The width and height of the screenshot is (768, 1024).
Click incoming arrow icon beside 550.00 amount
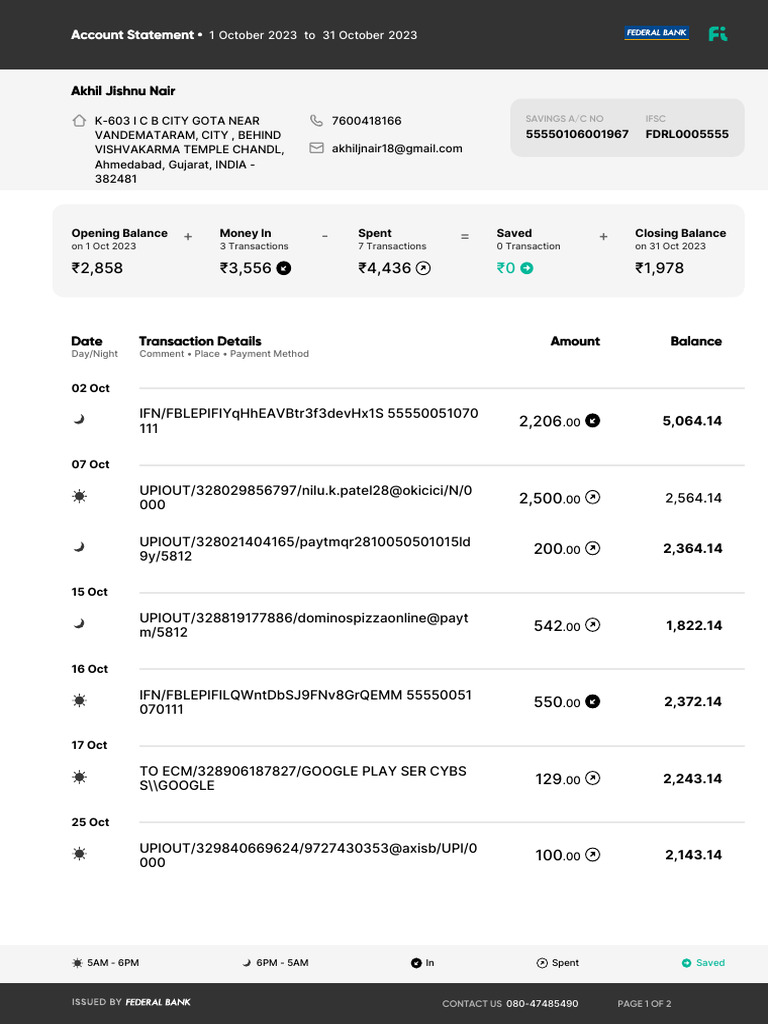click(592, 702)
